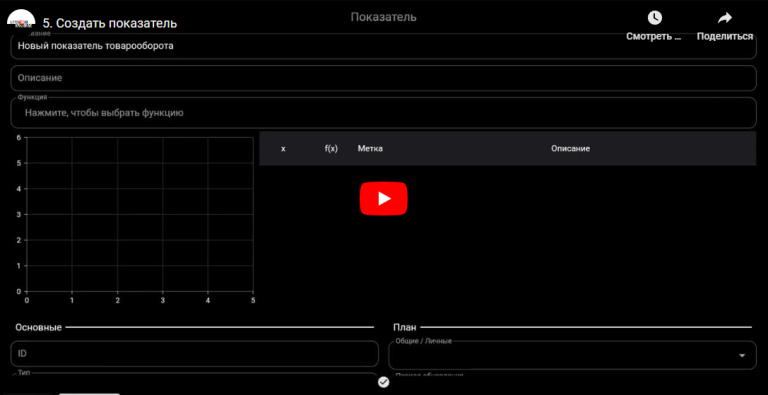The image size is (768, 395).
Task: Click the Метка column header
Action: (x=370, y=148)
